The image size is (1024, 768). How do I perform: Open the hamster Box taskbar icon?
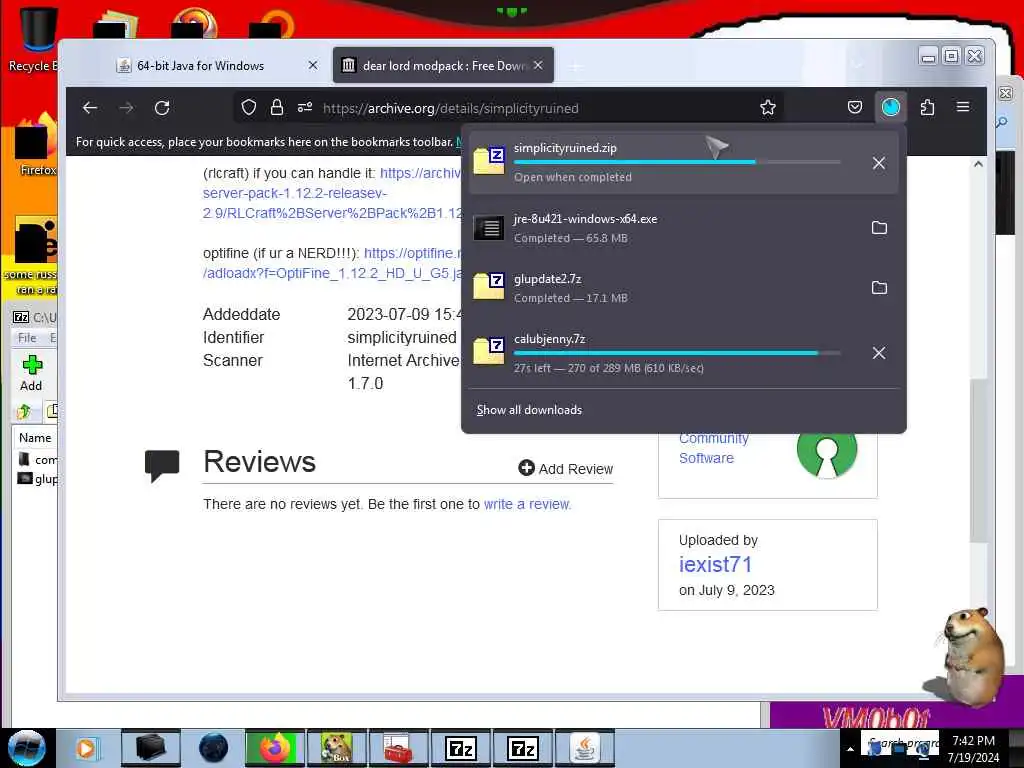point(336,748)
